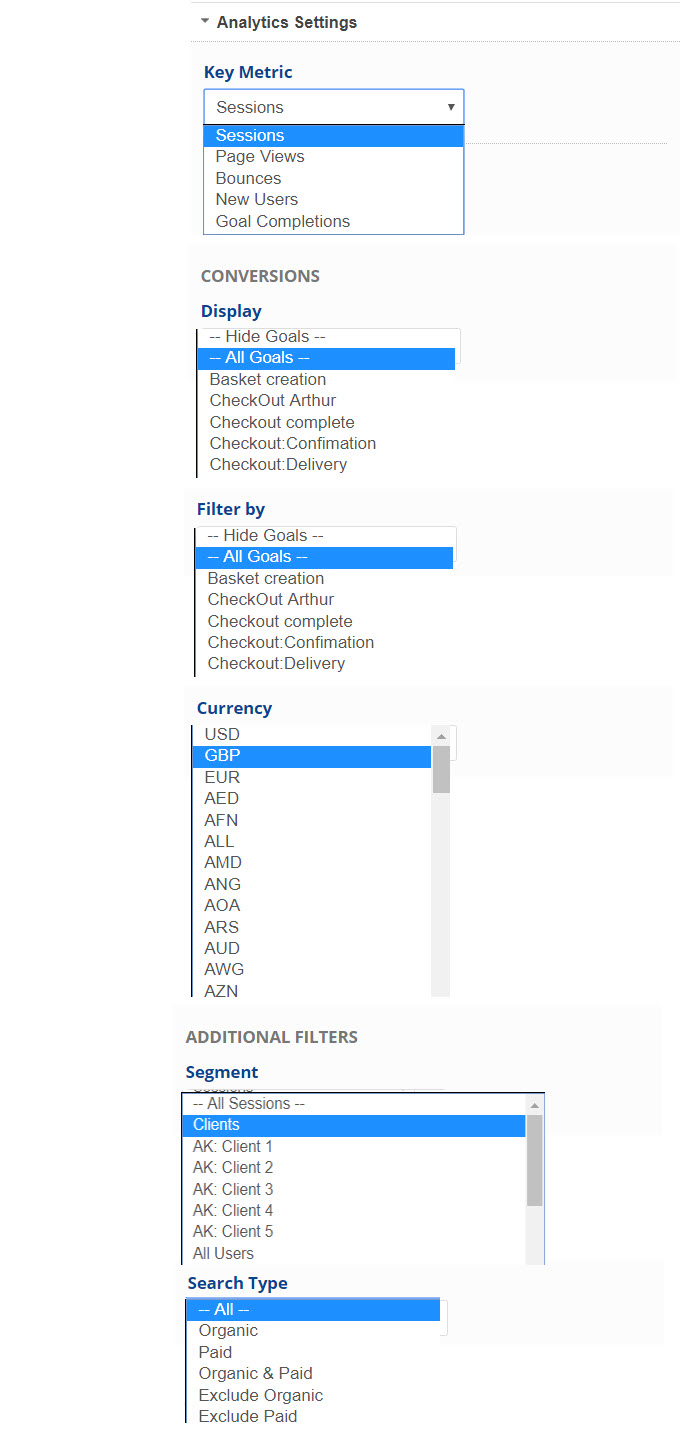Choose All Sessions in Segment list

click(x=249, y=1104)
